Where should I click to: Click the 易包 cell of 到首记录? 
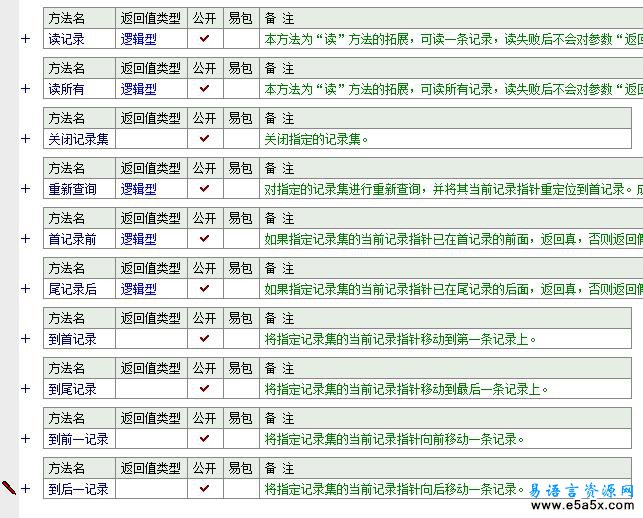pos(242,339)
